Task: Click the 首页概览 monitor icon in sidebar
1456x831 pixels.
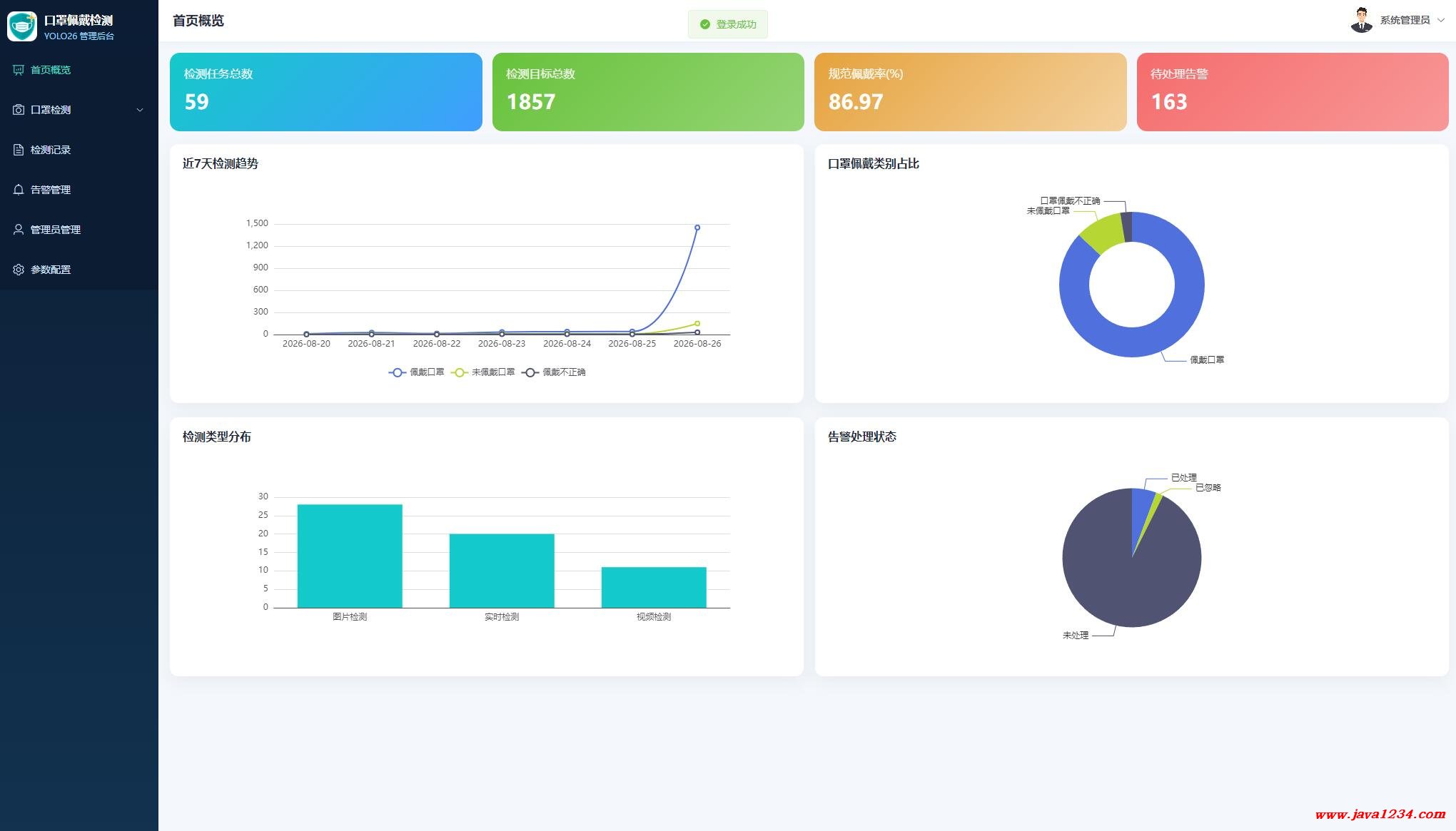Action: click(x=19, y=70)
